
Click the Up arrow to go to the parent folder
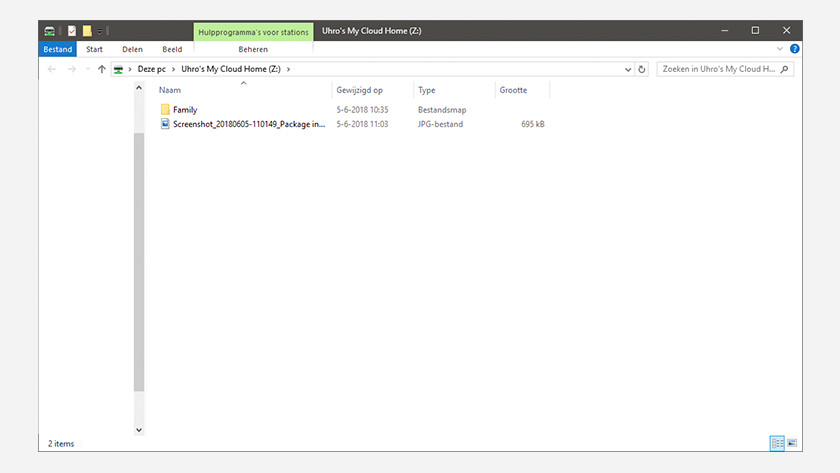(101, 70)
